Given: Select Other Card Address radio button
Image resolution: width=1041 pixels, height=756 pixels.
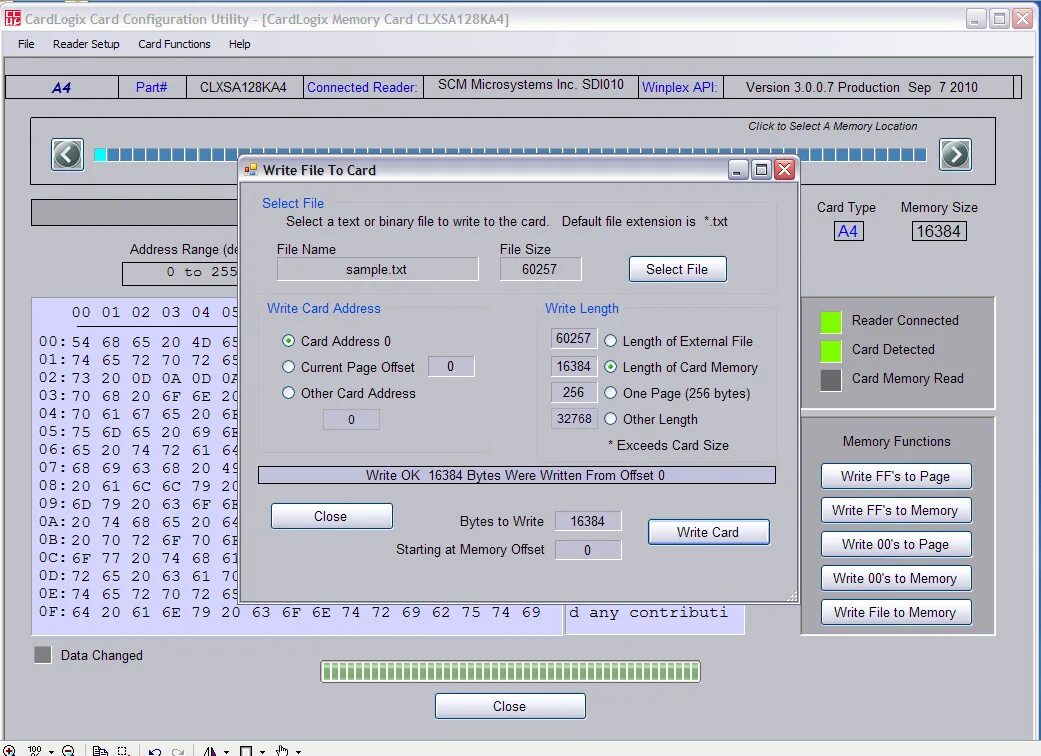Looking at the screenshot, I should (x=288, y=392).
